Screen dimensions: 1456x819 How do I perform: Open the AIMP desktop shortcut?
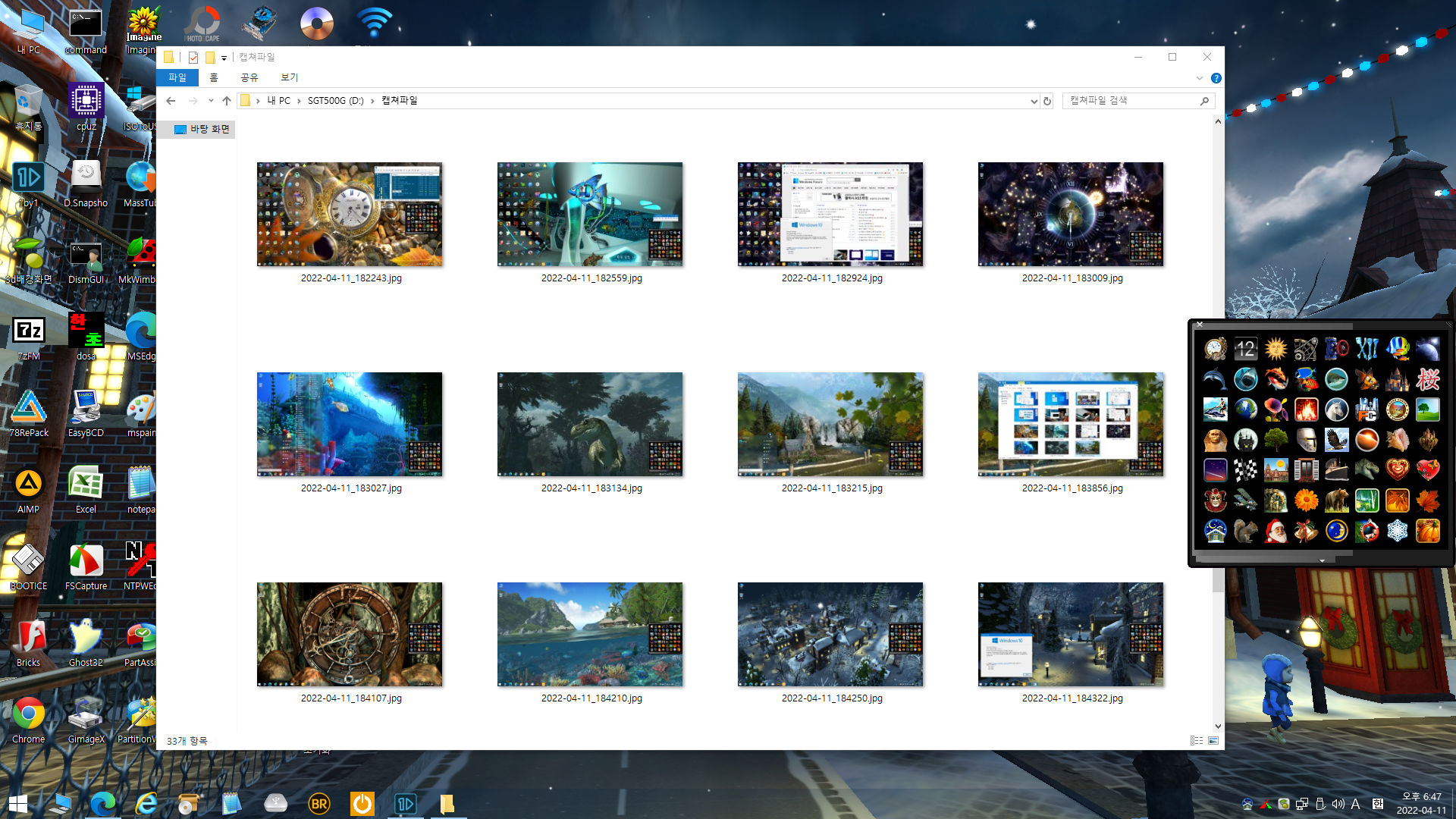coord(28,491)
